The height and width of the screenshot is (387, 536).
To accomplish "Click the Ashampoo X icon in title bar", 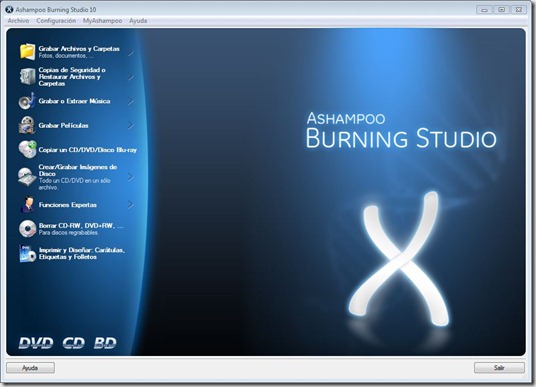I will [x=9, y=9].
